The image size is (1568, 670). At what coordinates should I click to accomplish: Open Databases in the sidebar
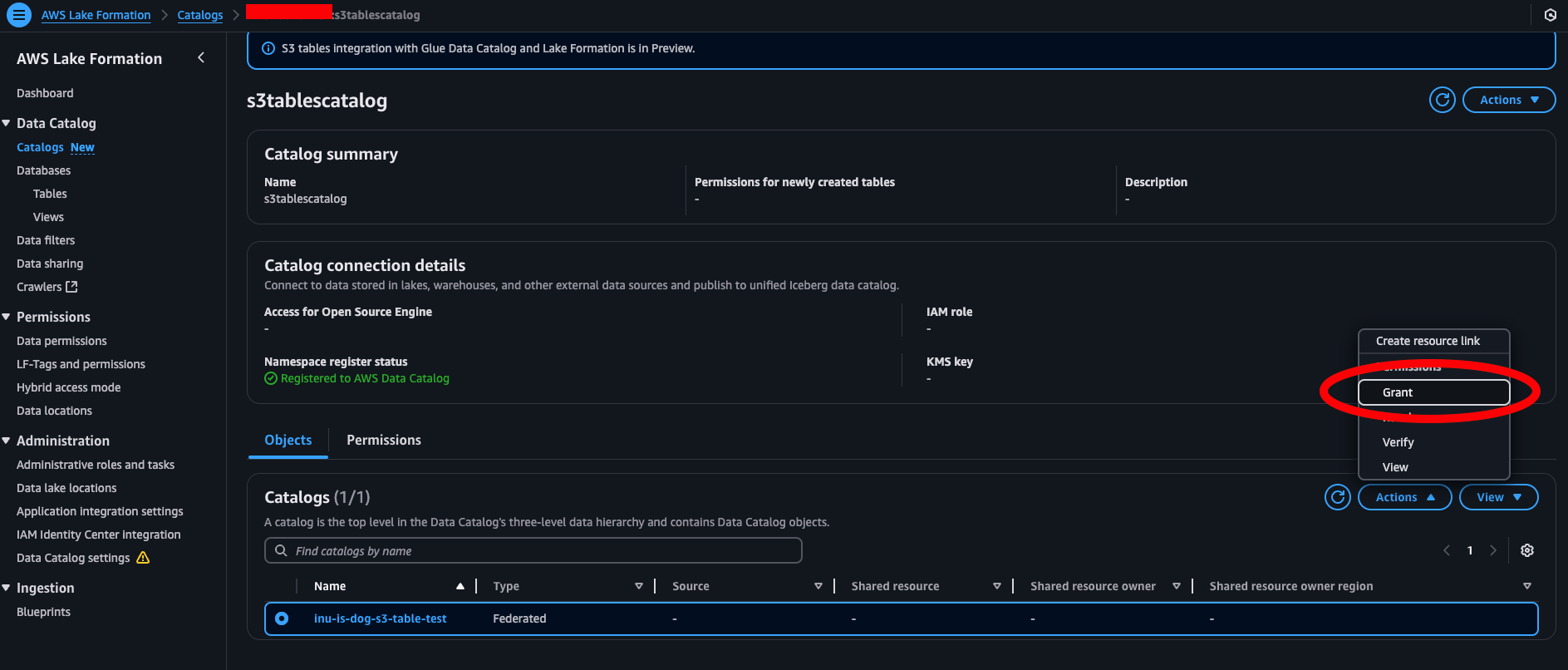(43, 170)
